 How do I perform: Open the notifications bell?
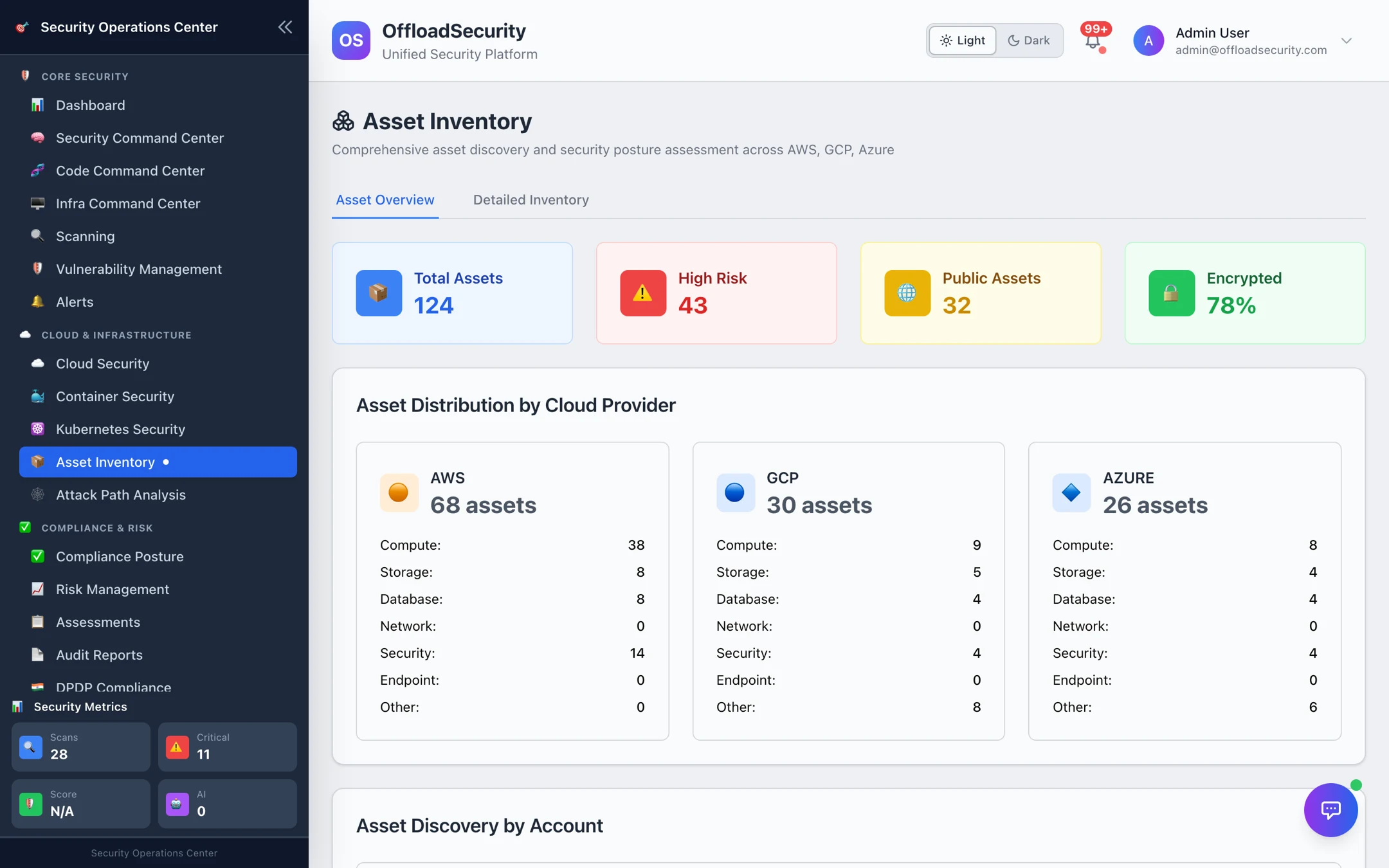1093,41
